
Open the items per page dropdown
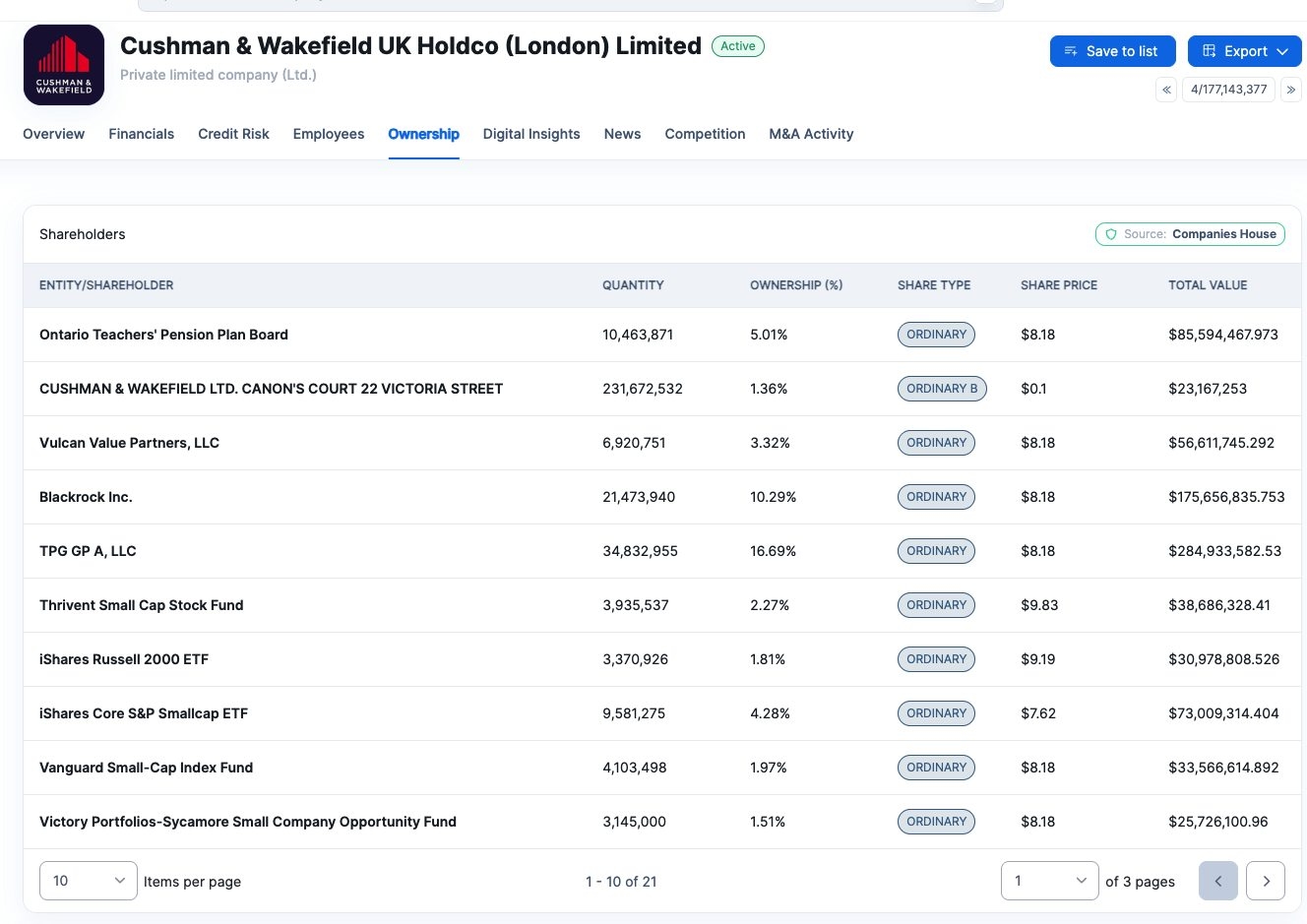tap(89, 881)
